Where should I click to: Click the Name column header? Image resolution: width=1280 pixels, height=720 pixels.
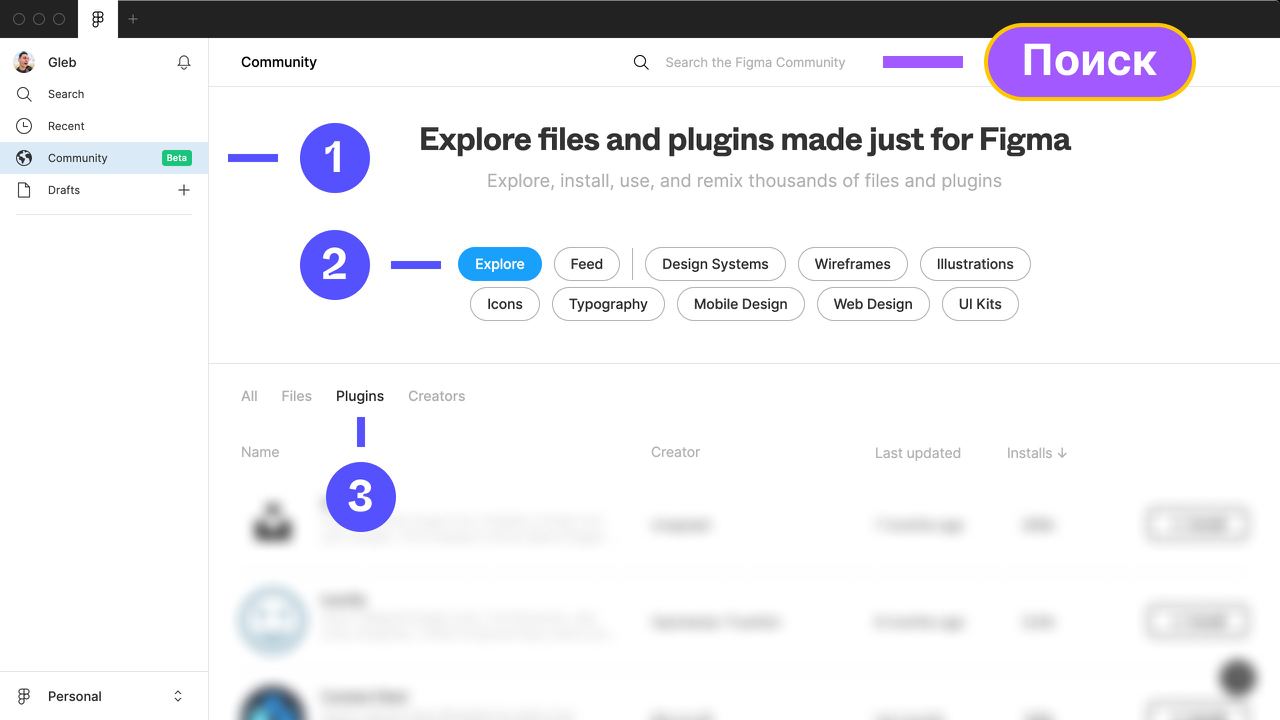260,452
